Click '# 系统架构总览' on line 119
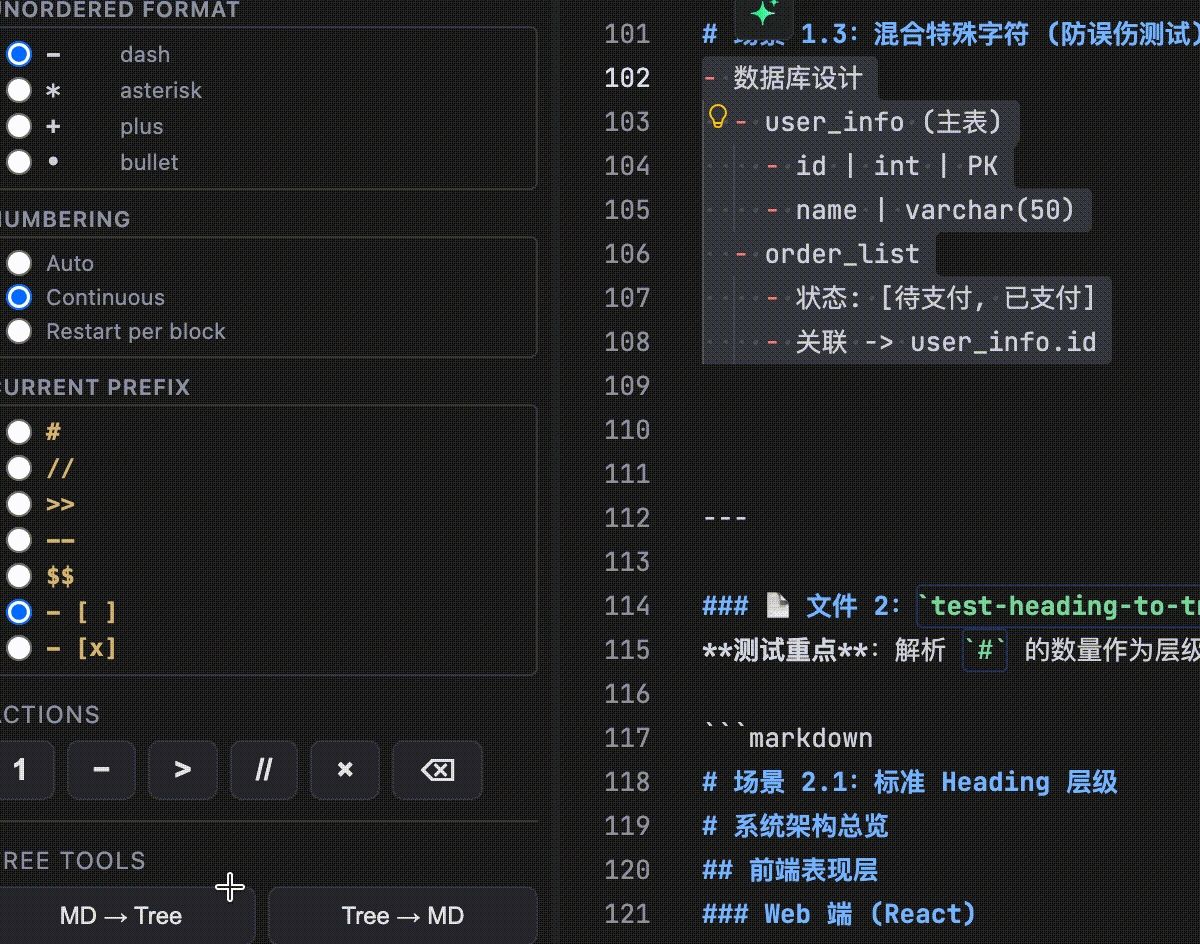The width and height of the screenshot is (1200, 944). [795, 826]
